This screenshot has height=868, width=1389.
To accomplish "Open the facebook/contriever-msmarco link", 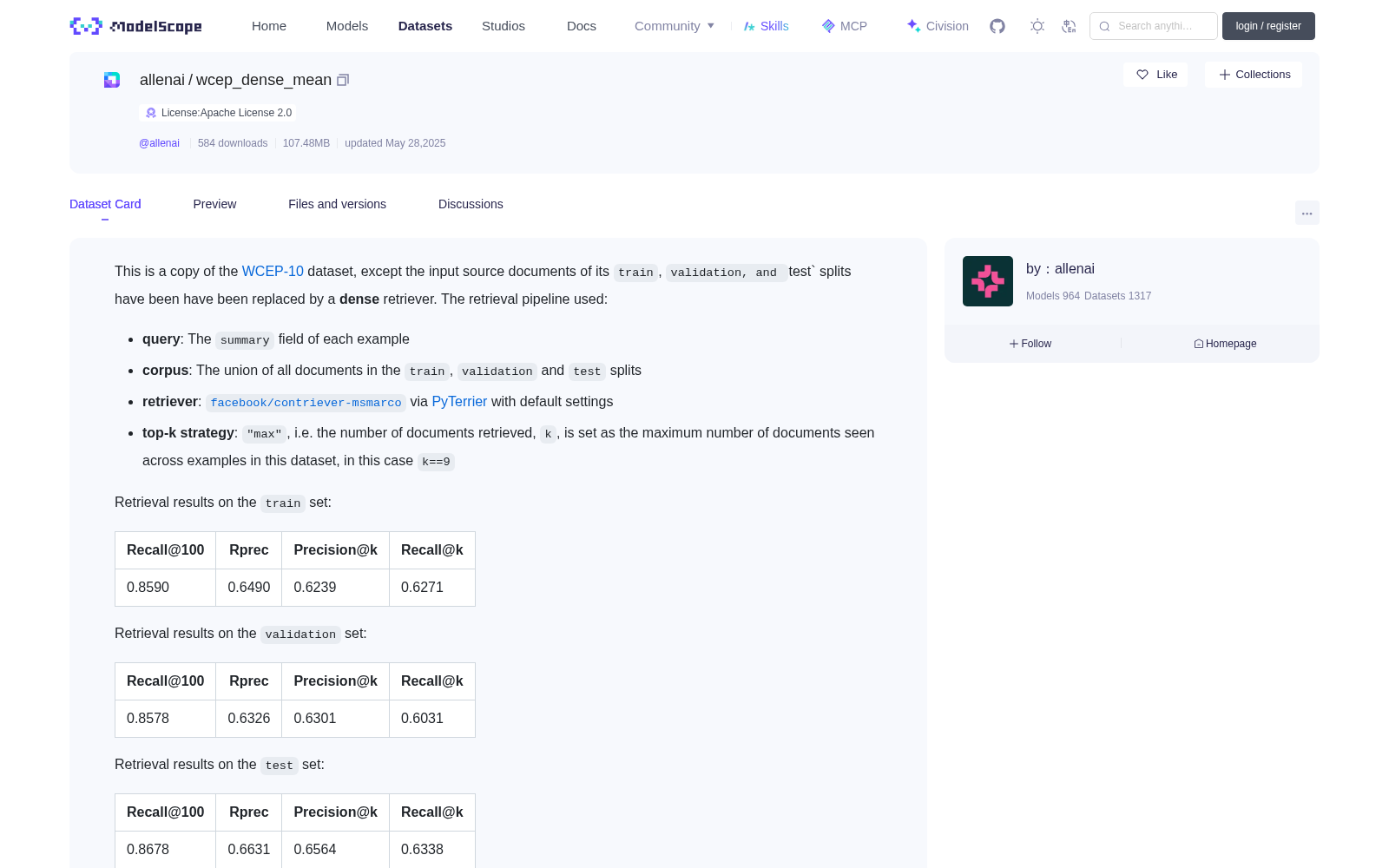I will point(306,403).
